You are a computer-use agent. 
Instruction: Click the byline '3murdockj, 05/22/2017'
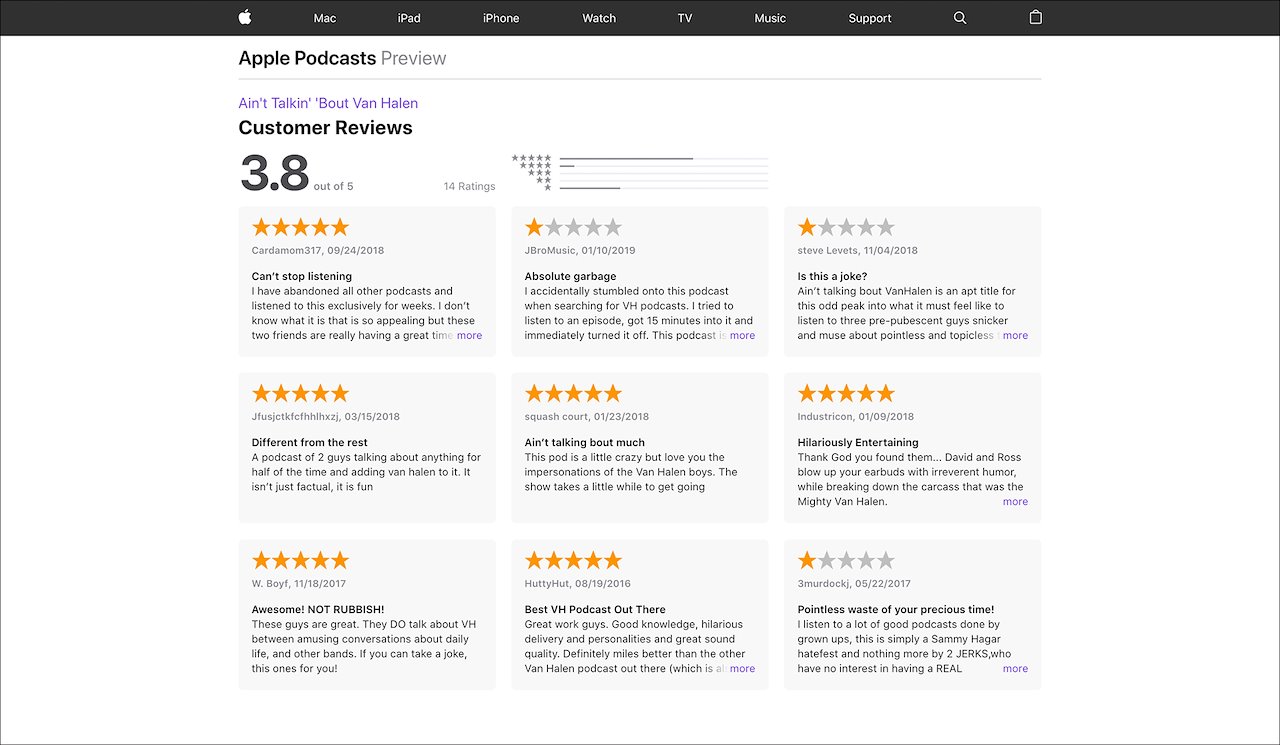pyautogui.click(x=854, y=584)
